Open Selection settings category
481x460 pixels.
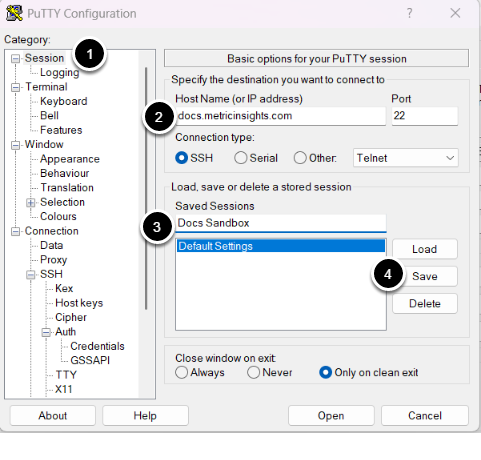[62, 202]
